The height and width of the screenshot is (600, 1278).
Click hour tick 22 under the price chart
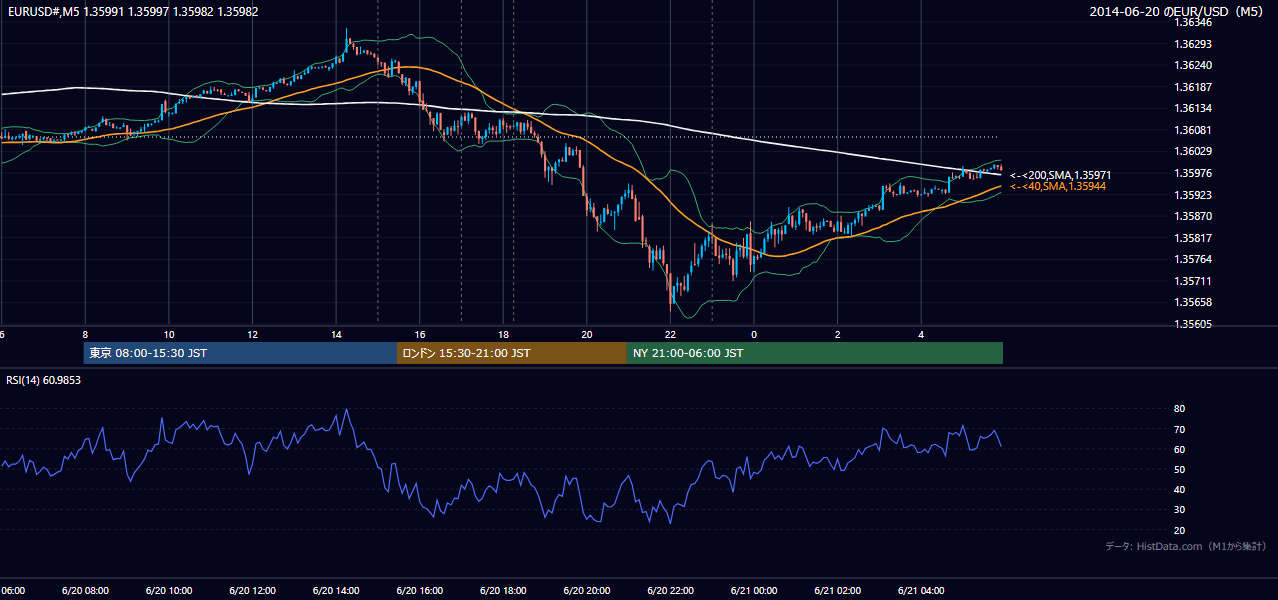click(x=670, y=335)
